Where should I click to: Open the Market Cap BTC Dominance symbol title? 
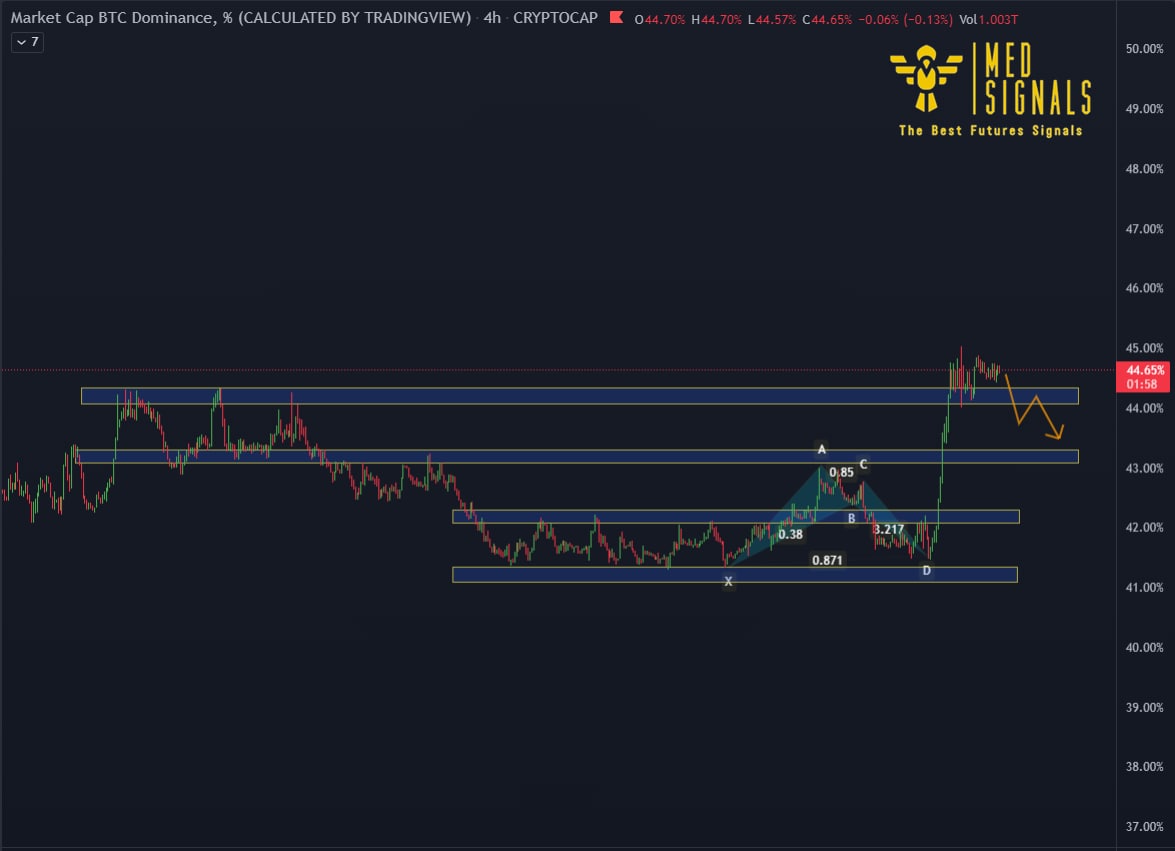(241, 17)
